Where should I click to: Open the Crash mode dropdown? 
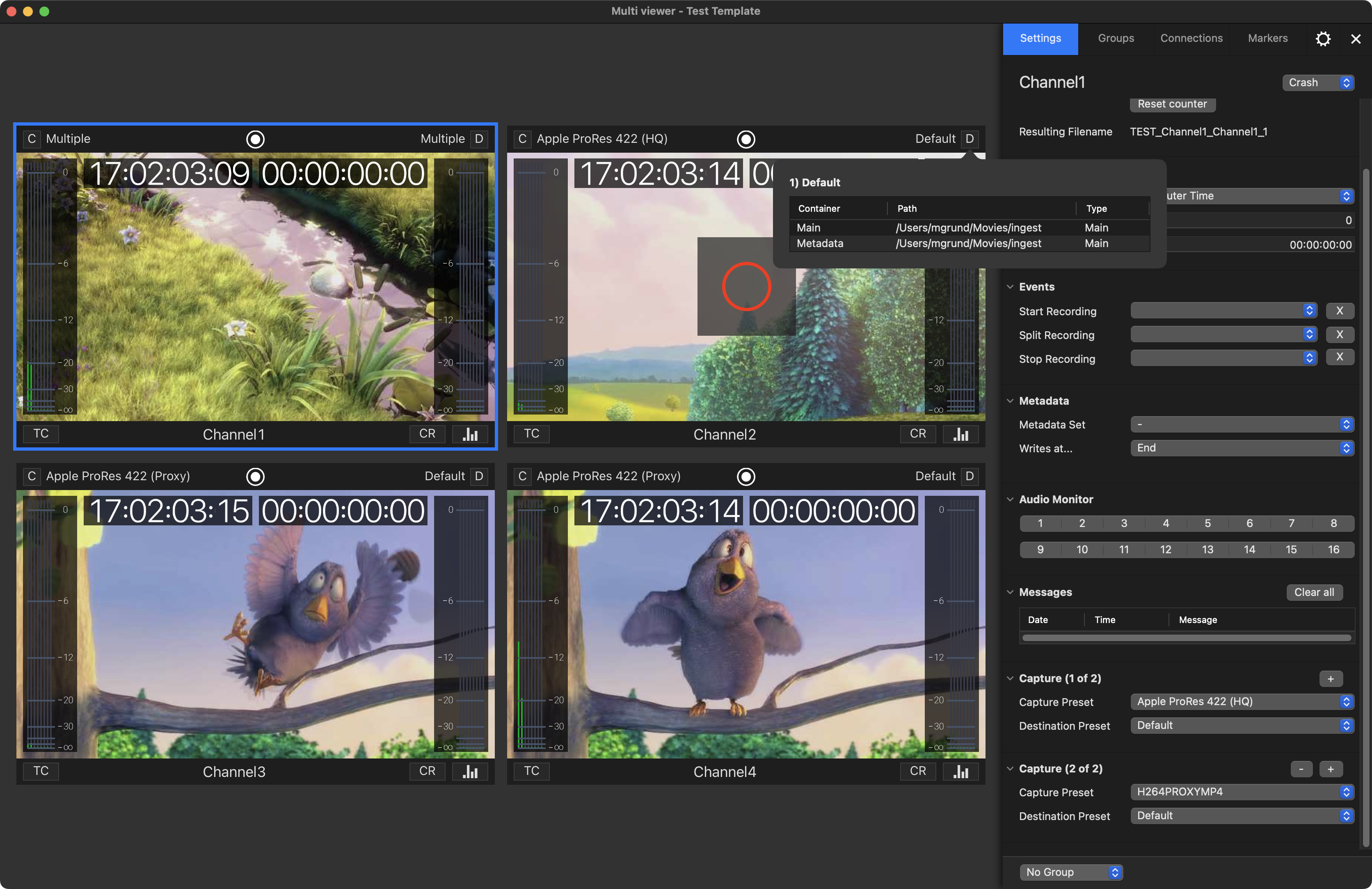click(1318, 82)
